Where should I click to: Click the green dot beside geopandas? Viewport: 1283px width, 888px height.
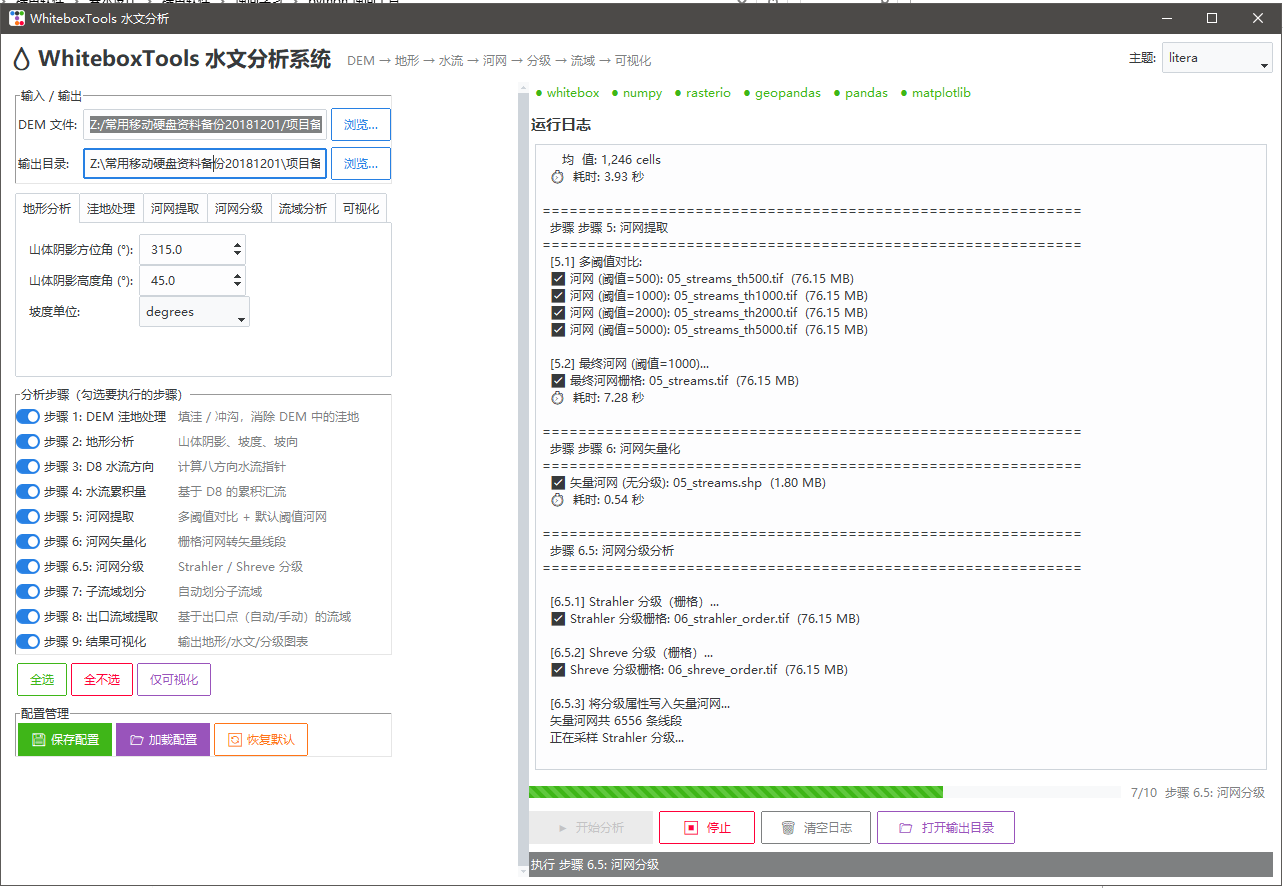coord(747,93)
